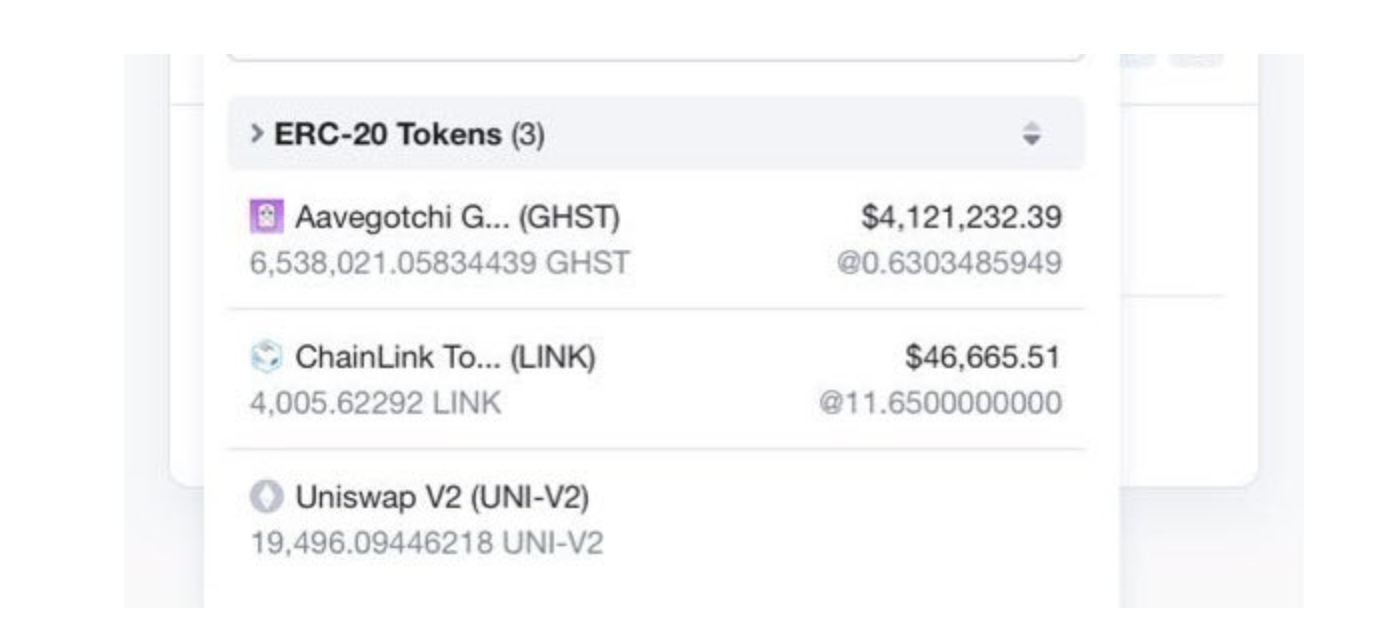The image size is (1390, 628).
Task: Select the 19,496.09446218 UNI-V2 balance
Action: (426, 543)
